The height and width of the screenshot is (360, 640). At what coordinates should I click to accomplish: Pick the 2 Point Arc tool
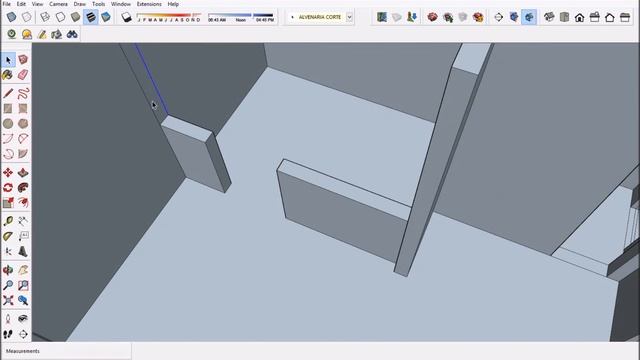[23, 139]
